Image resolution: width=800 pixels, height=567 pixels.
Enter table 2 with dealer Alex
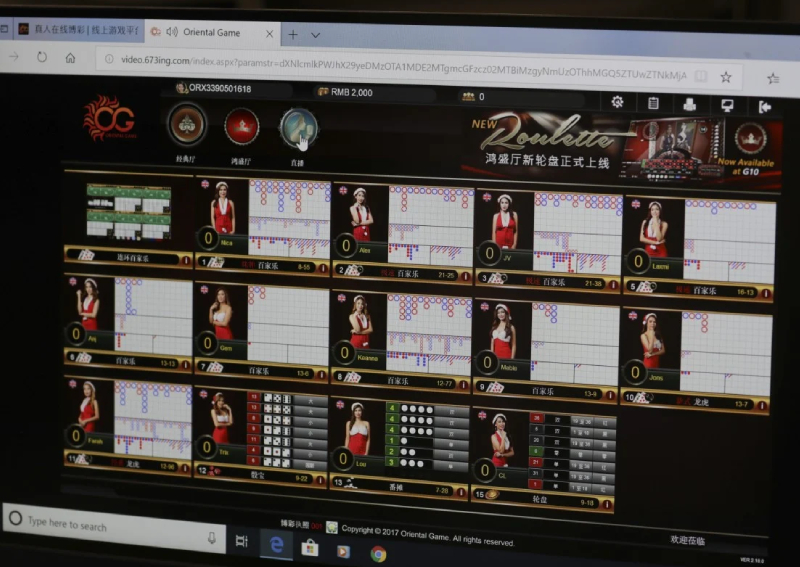tap(403, 233)
